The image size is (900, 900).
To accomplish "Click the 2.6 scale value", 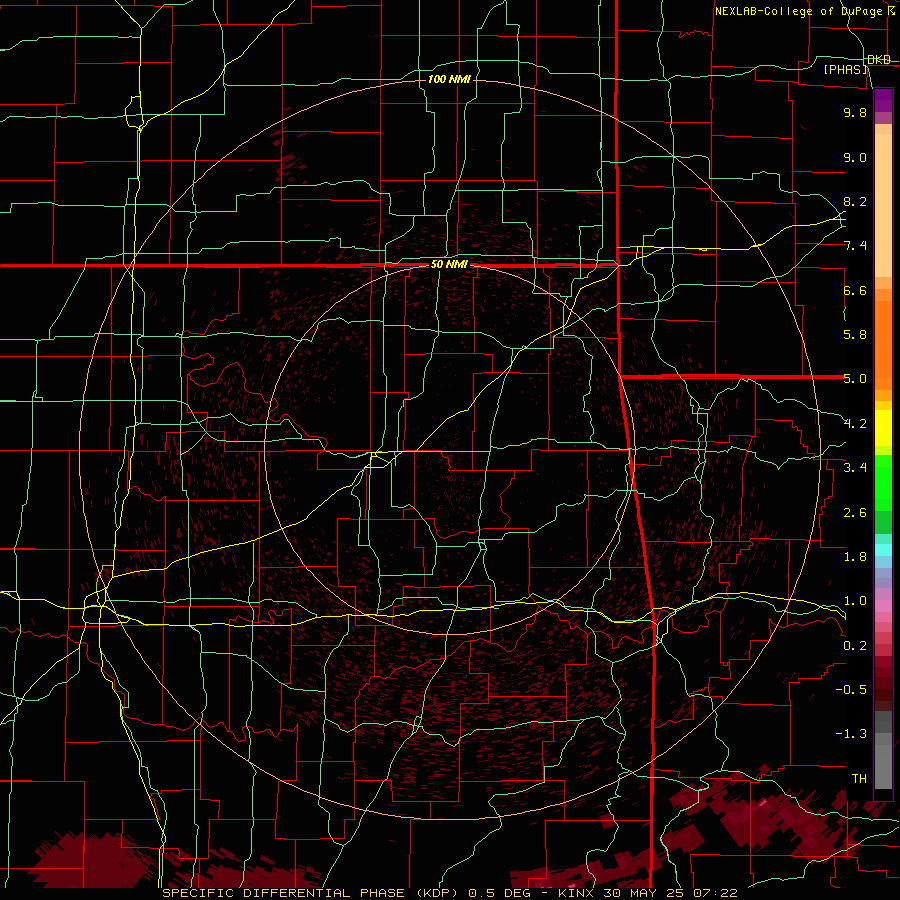I will pyautogui.click(x=855, y=513).
